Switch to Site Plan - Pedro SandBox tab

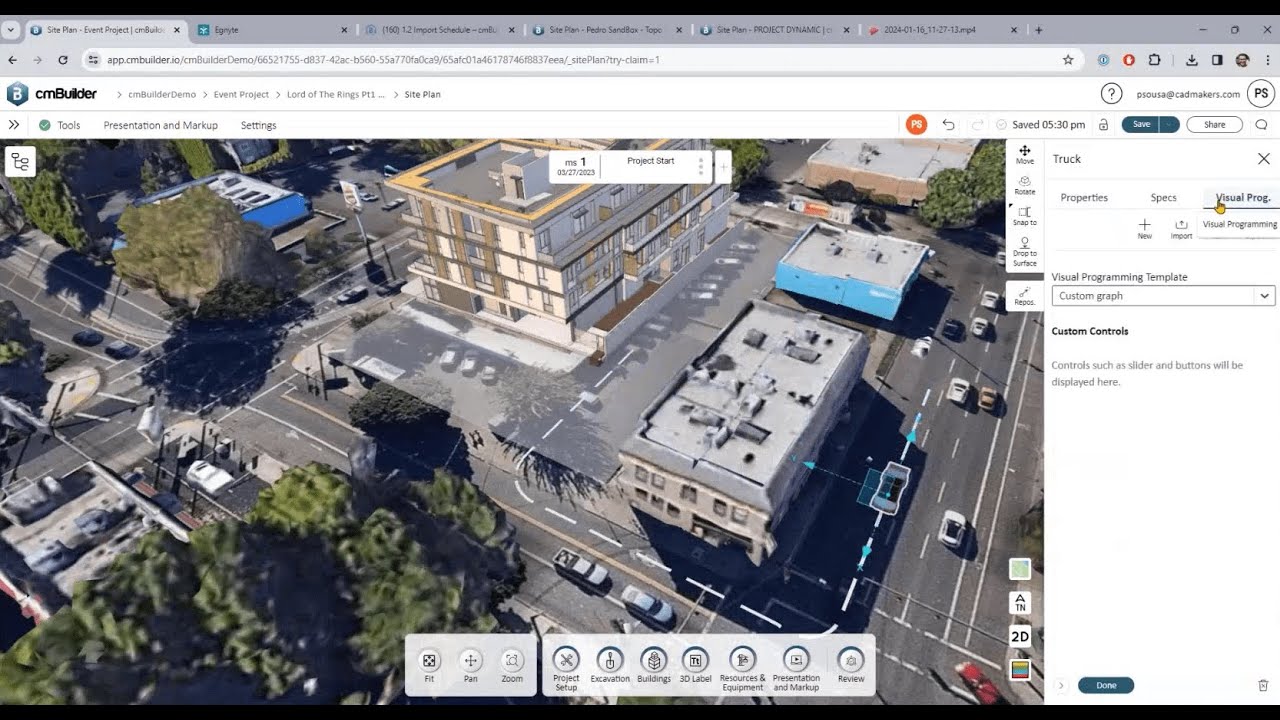(x=607, y=30)
